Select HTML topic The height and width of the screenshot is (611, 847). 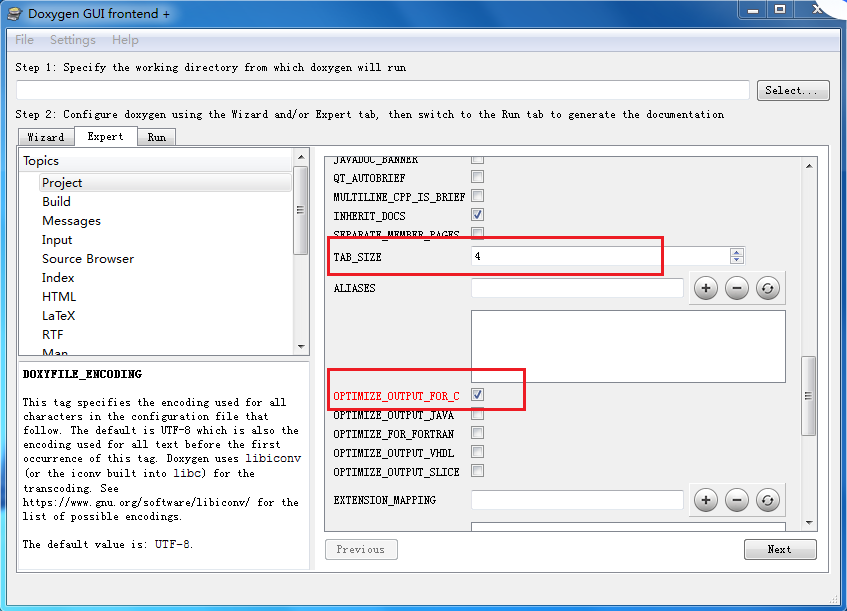(59, 297)
